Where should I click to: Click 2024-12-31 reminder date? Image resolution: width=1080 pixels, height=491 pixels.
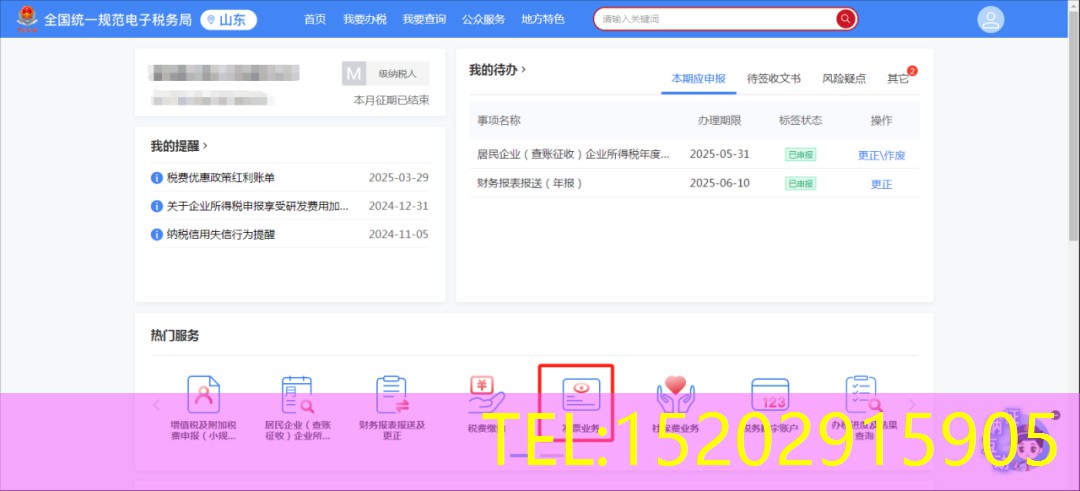point(398,206)
